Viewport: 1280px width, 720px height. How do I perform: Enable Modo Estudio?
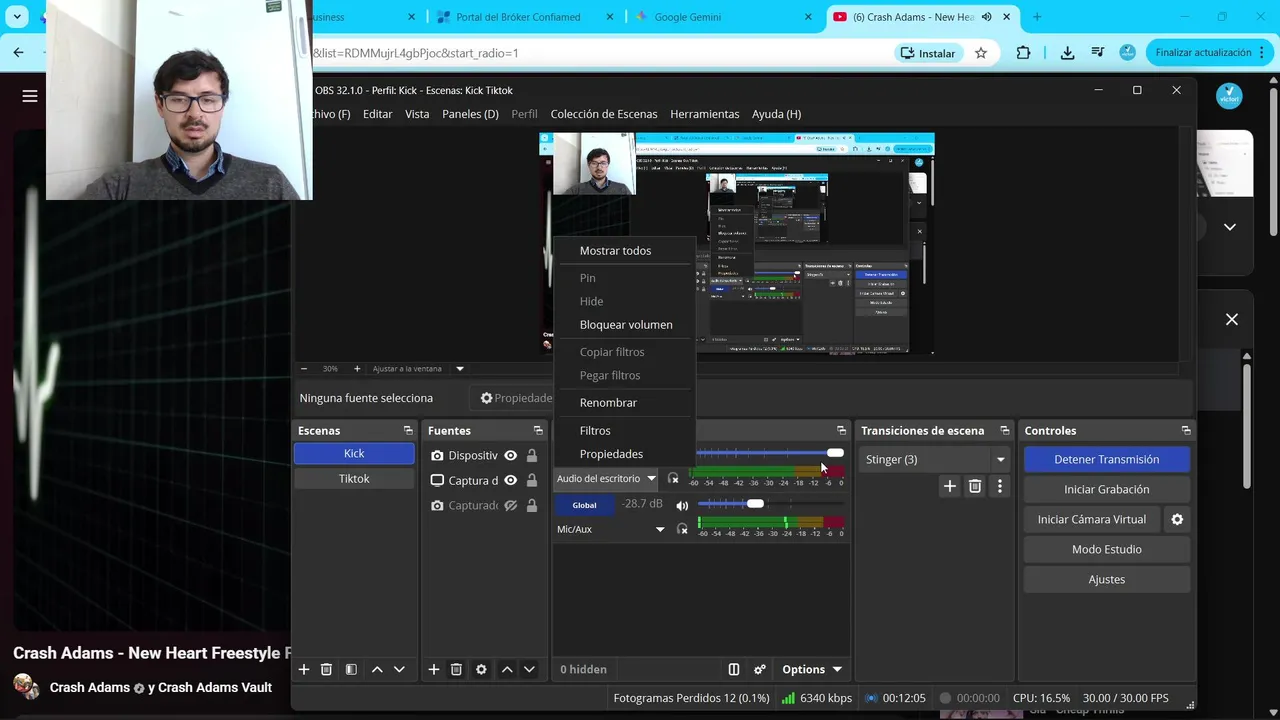click(1106, 549)
